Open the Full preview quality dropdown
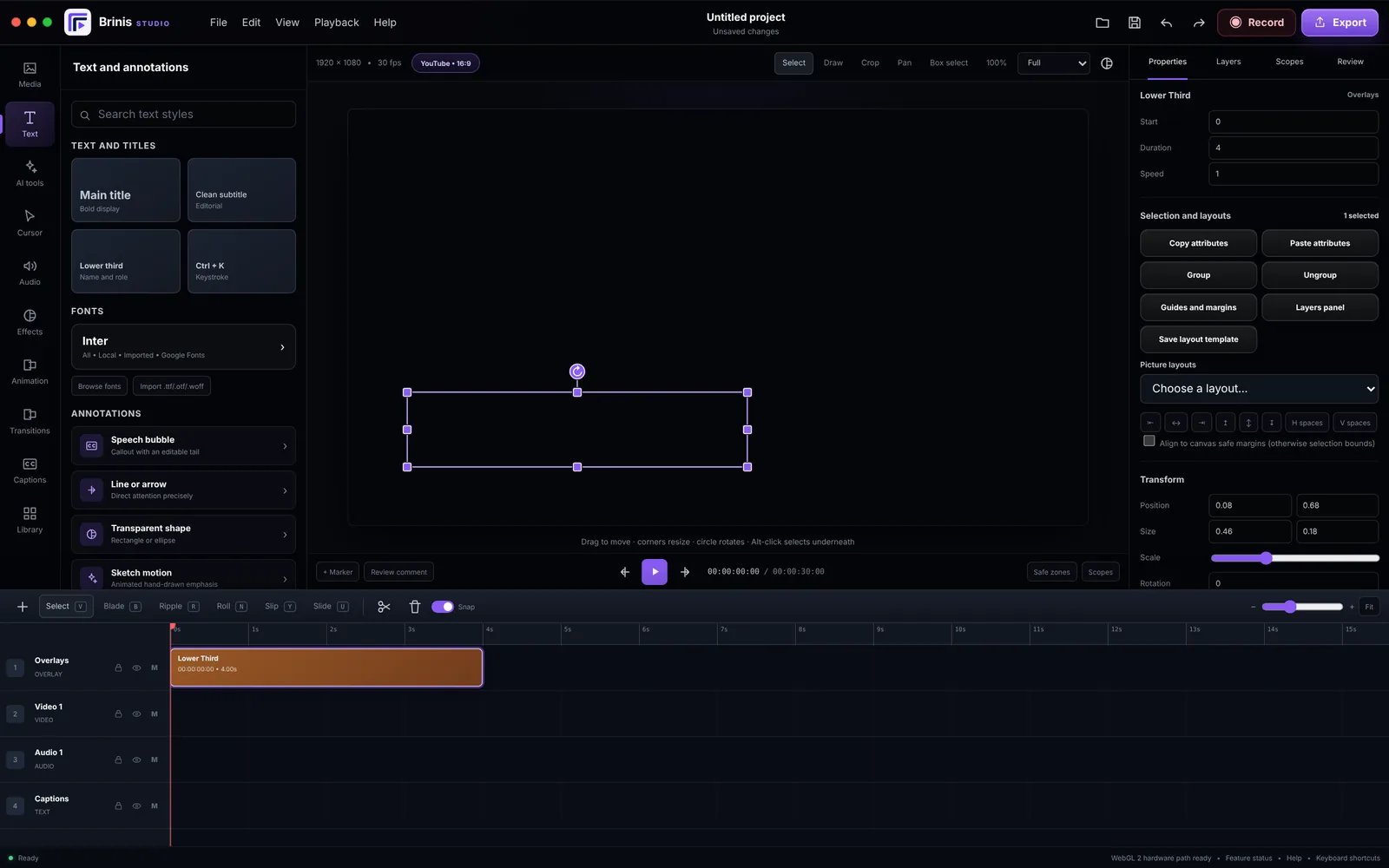Screen dimensions: 1389x868 click(1054, 62)
